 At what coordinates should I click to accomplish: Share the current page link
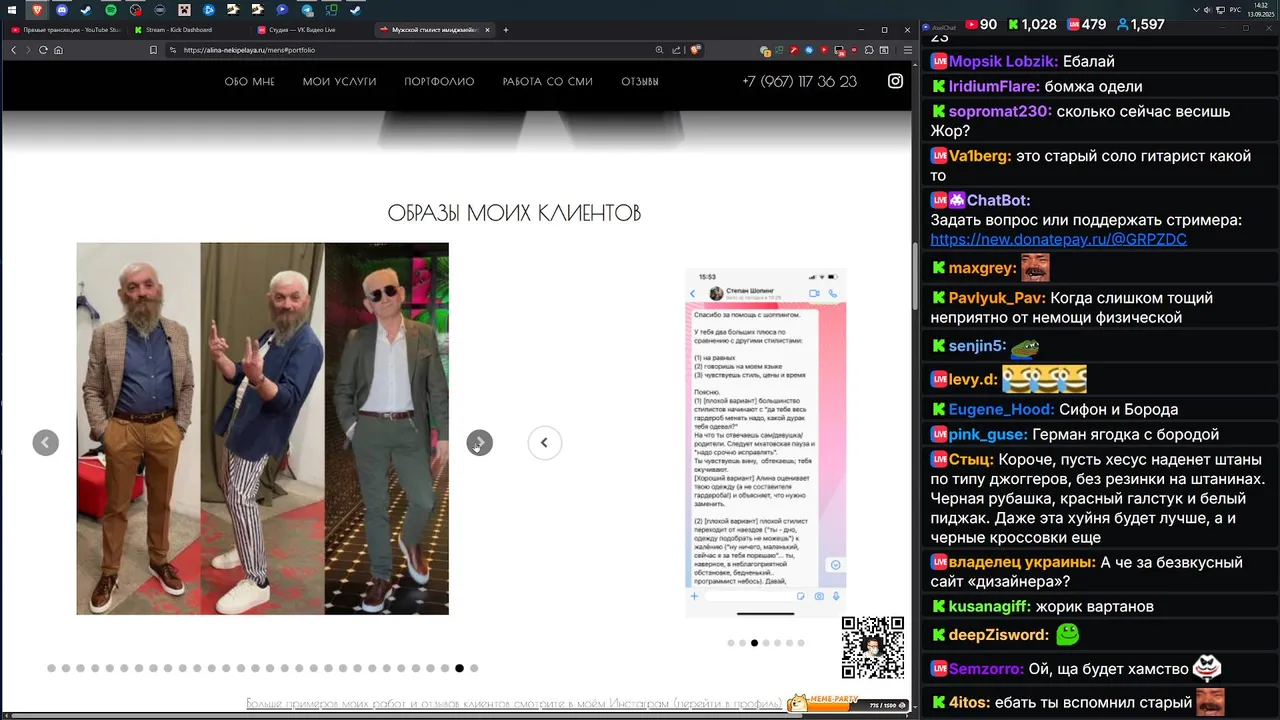677,50
